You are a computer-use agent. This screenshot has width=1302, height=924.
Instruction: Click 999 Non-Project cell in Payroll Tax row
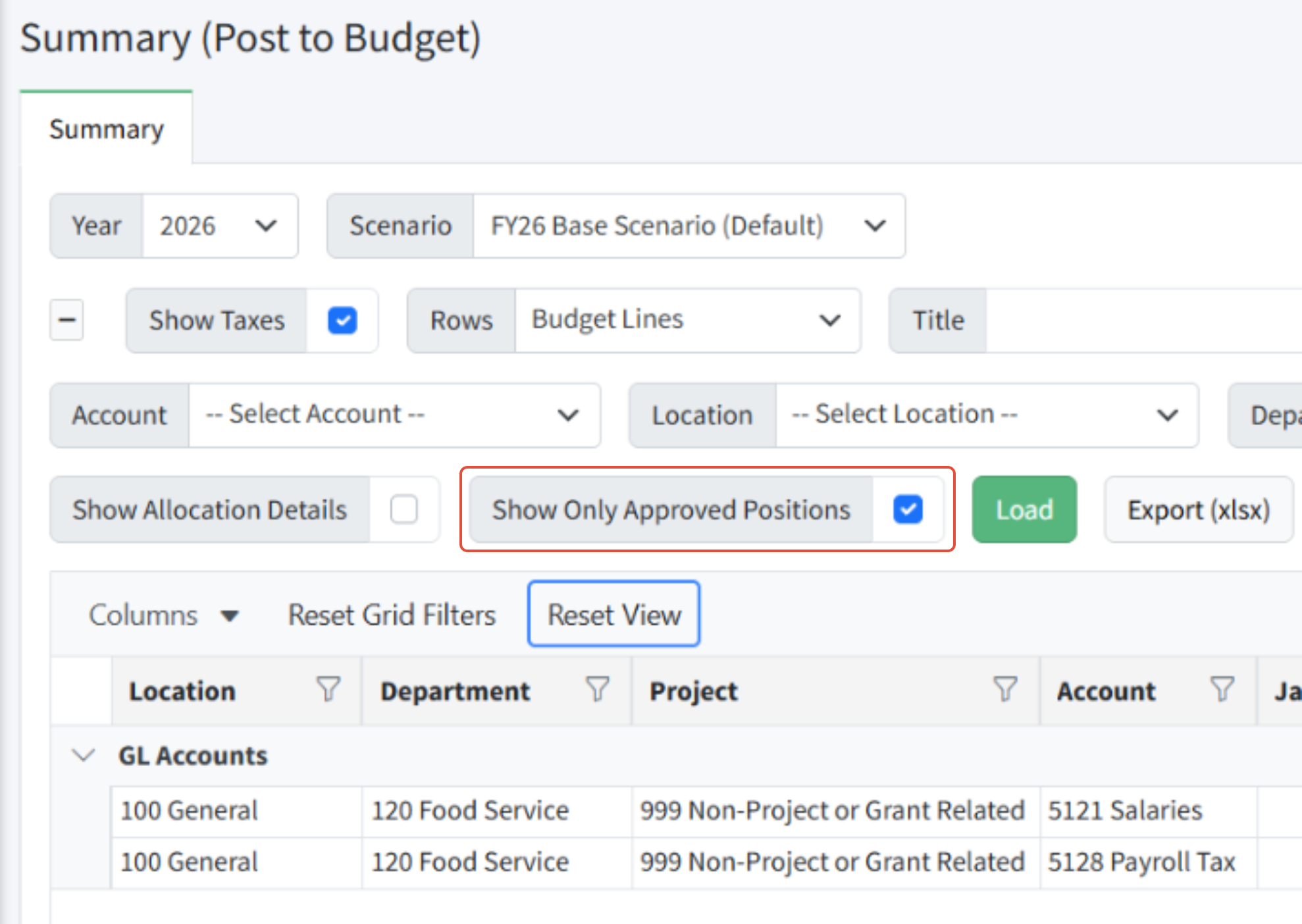point(835,862)
